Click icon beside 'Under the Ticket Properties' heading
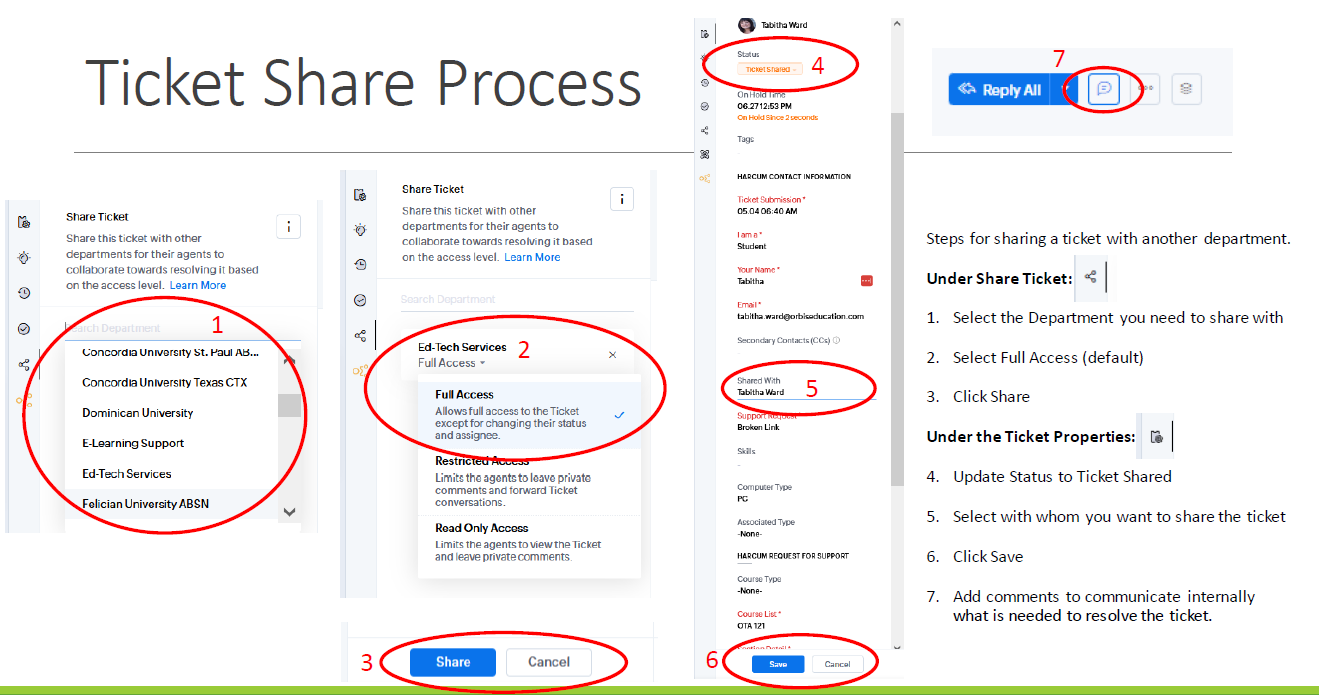Screen dimensions: 1319x695 1156,437
